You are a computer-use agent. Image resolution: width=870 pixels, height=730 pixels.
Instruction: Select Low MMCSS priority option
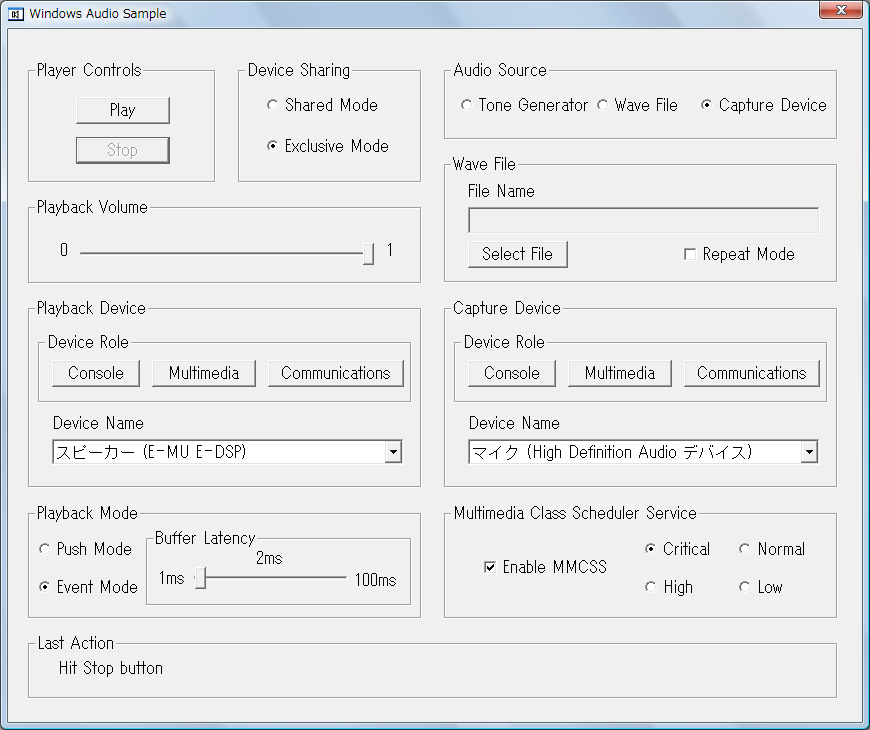[744, 588]
